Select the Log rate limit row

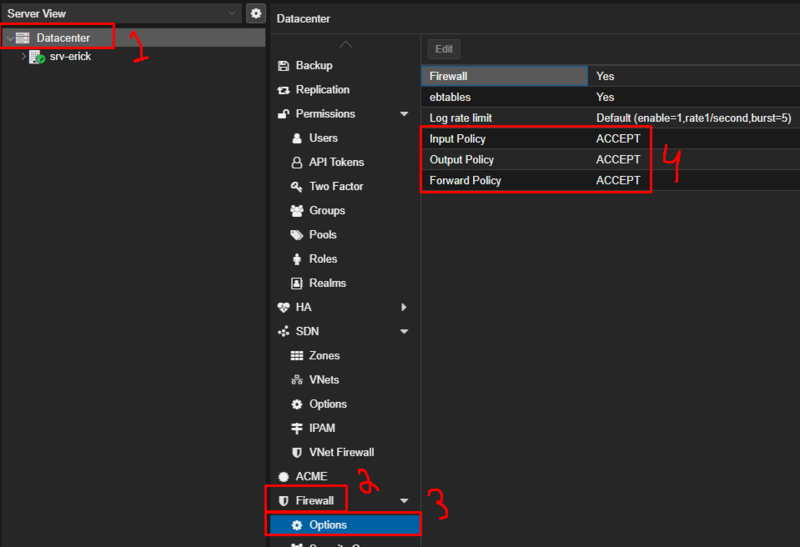pyautogui.click(x=611, y=118)
